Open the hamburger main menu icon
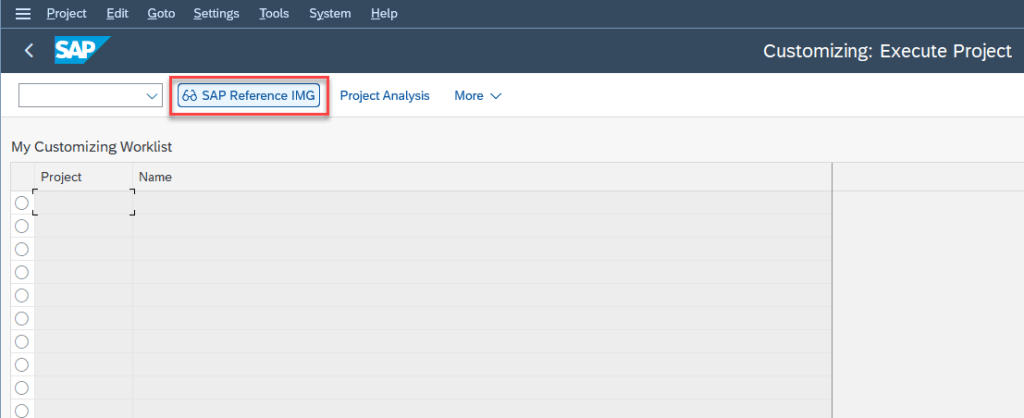 pos(23,14)
